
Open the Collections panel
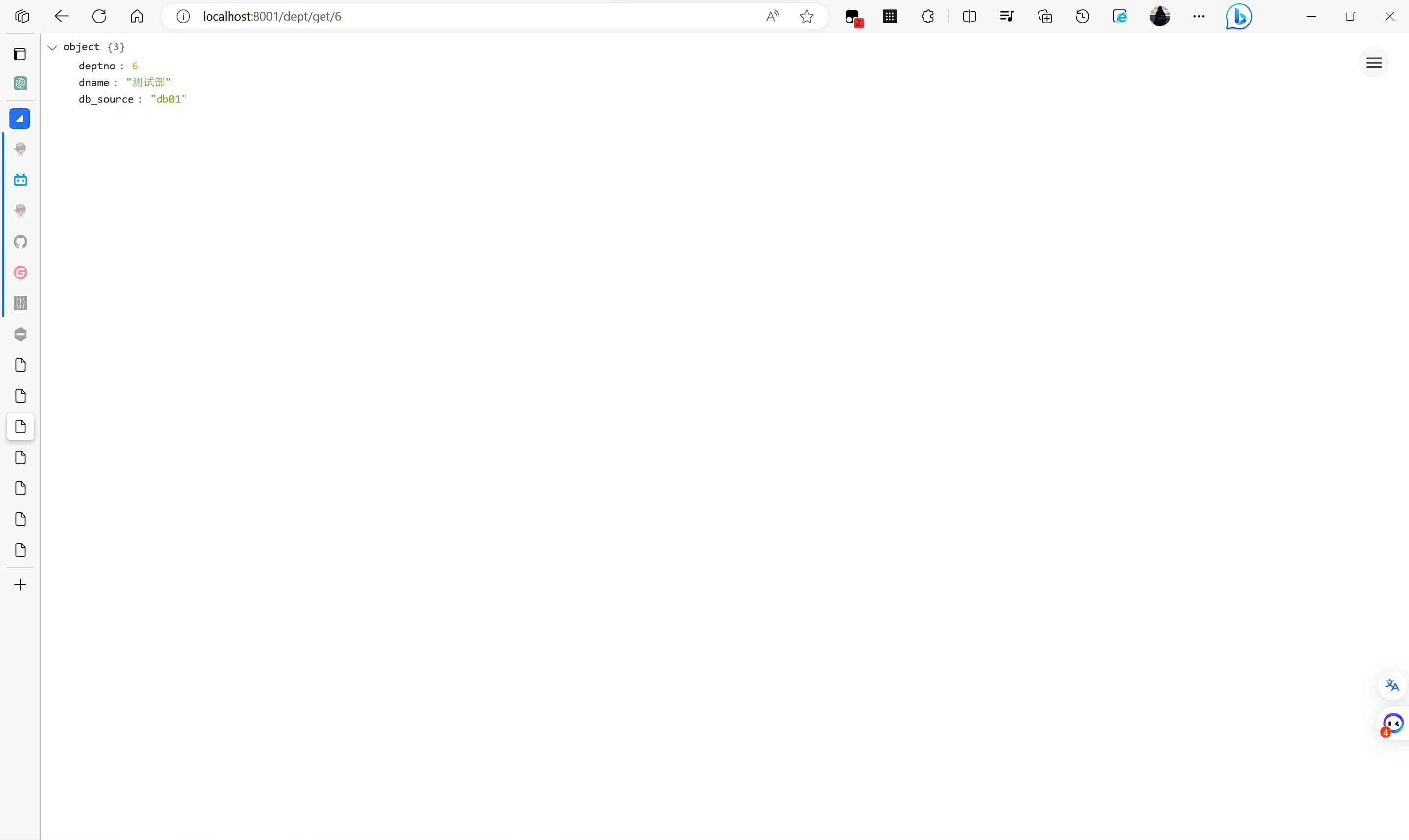(1044, 17)
